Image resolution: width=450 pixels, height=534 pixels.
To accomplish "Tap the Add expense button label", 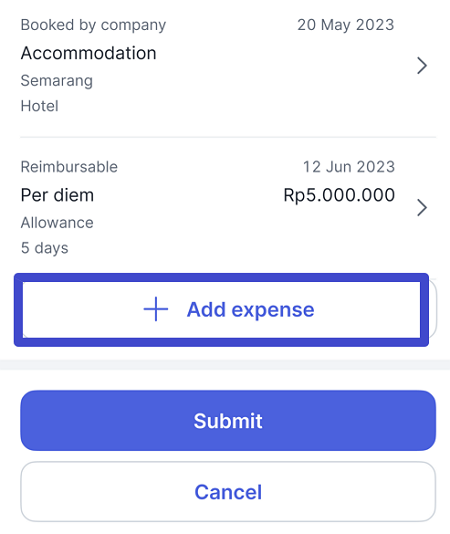I will [250, 310].
